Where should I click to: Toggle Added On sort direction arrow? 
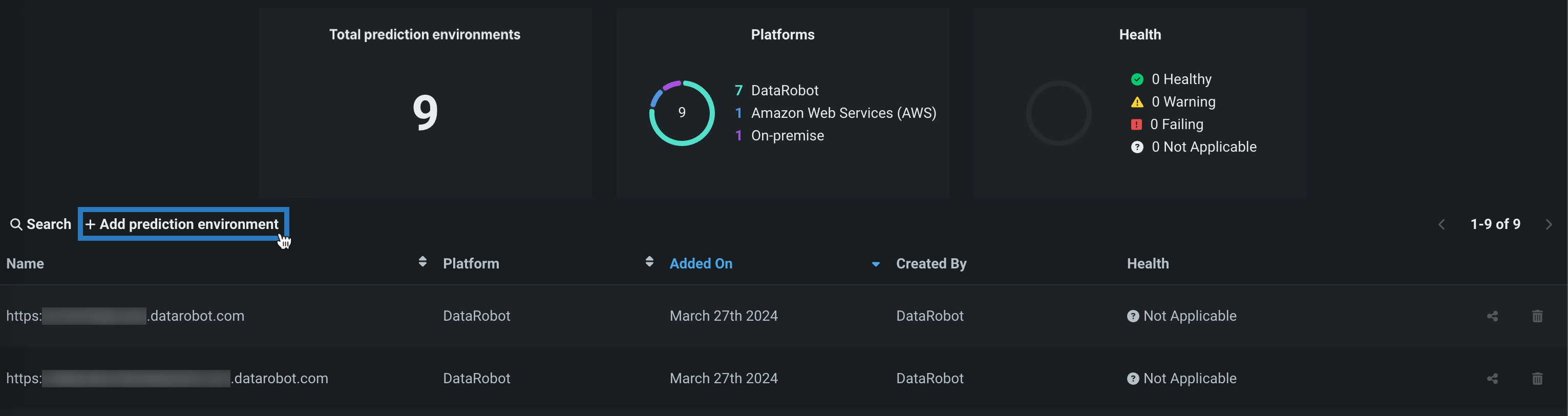[x=875, y=264]
